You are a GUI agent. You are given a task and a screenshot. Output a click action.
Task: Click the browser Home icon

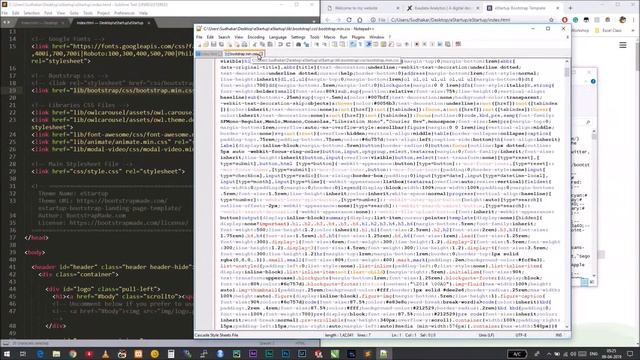tap(360, 20)
